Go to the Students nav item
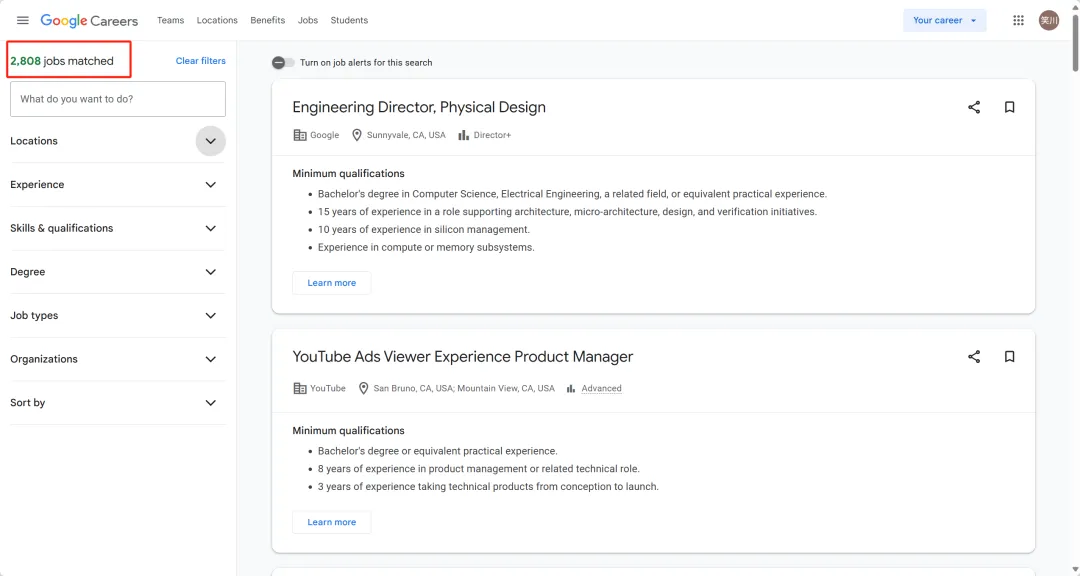This screenshot has height=576, width=1080. pyautogui.click(x=349, y=21)
